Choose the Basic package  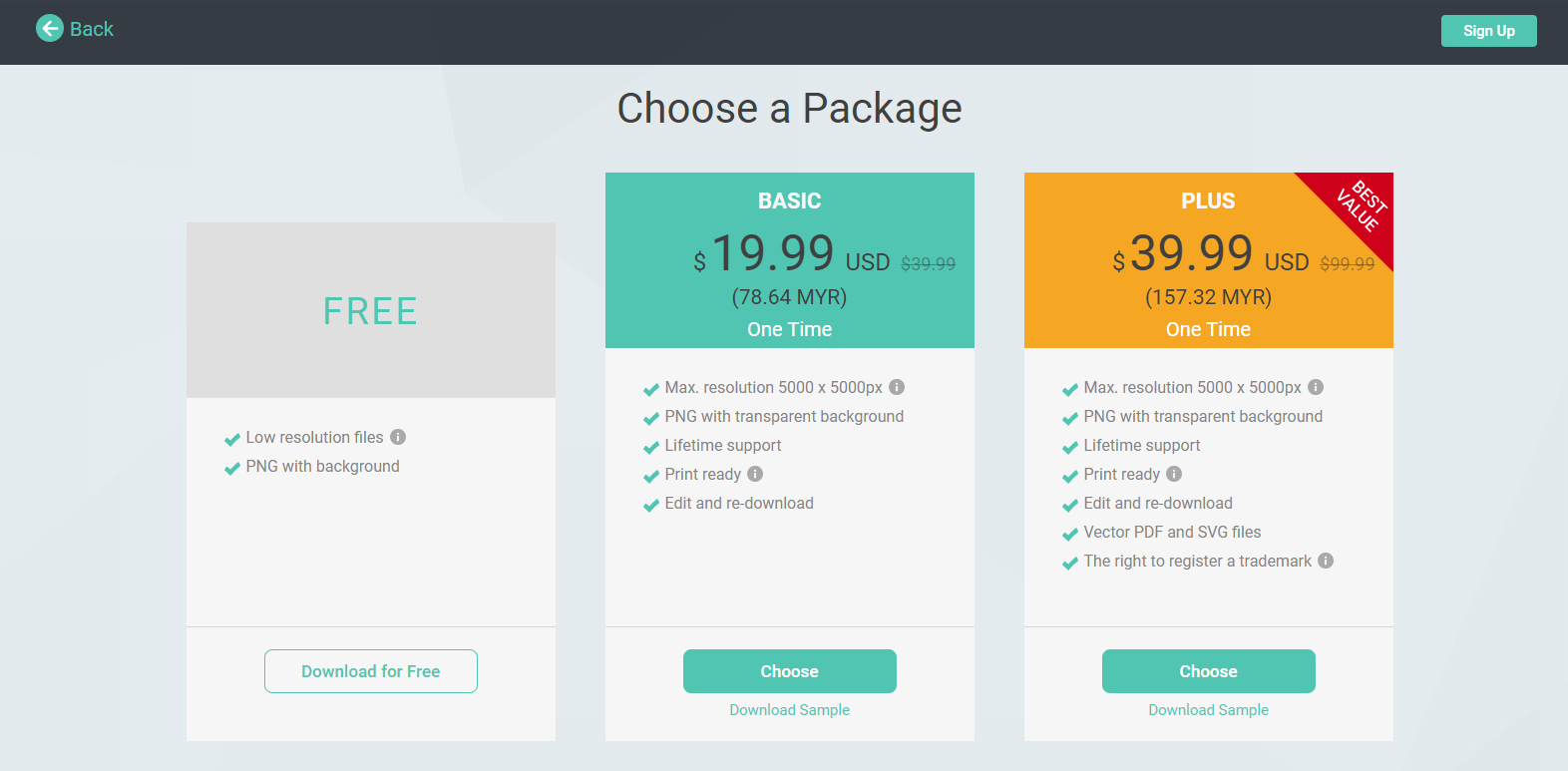[x=789, y=671]
